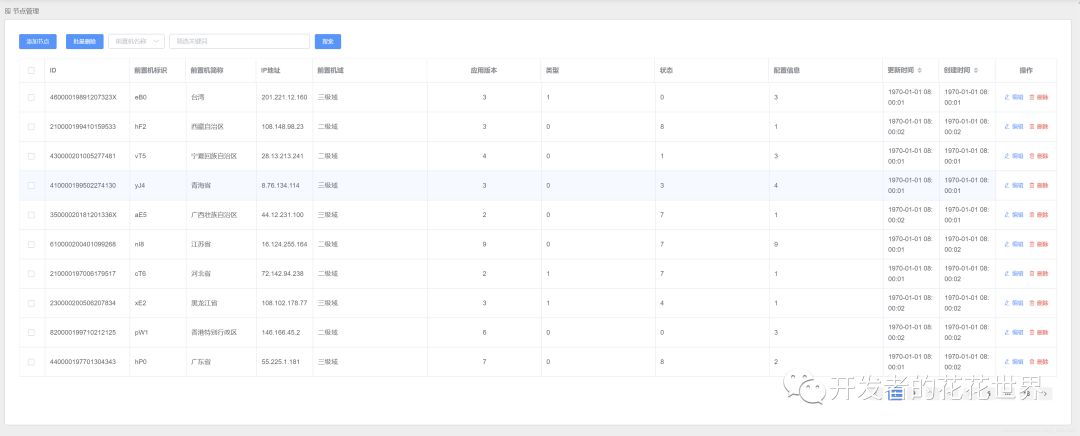
Task: Delete the hP0 node entry
Action: (x=1039, y=362)
